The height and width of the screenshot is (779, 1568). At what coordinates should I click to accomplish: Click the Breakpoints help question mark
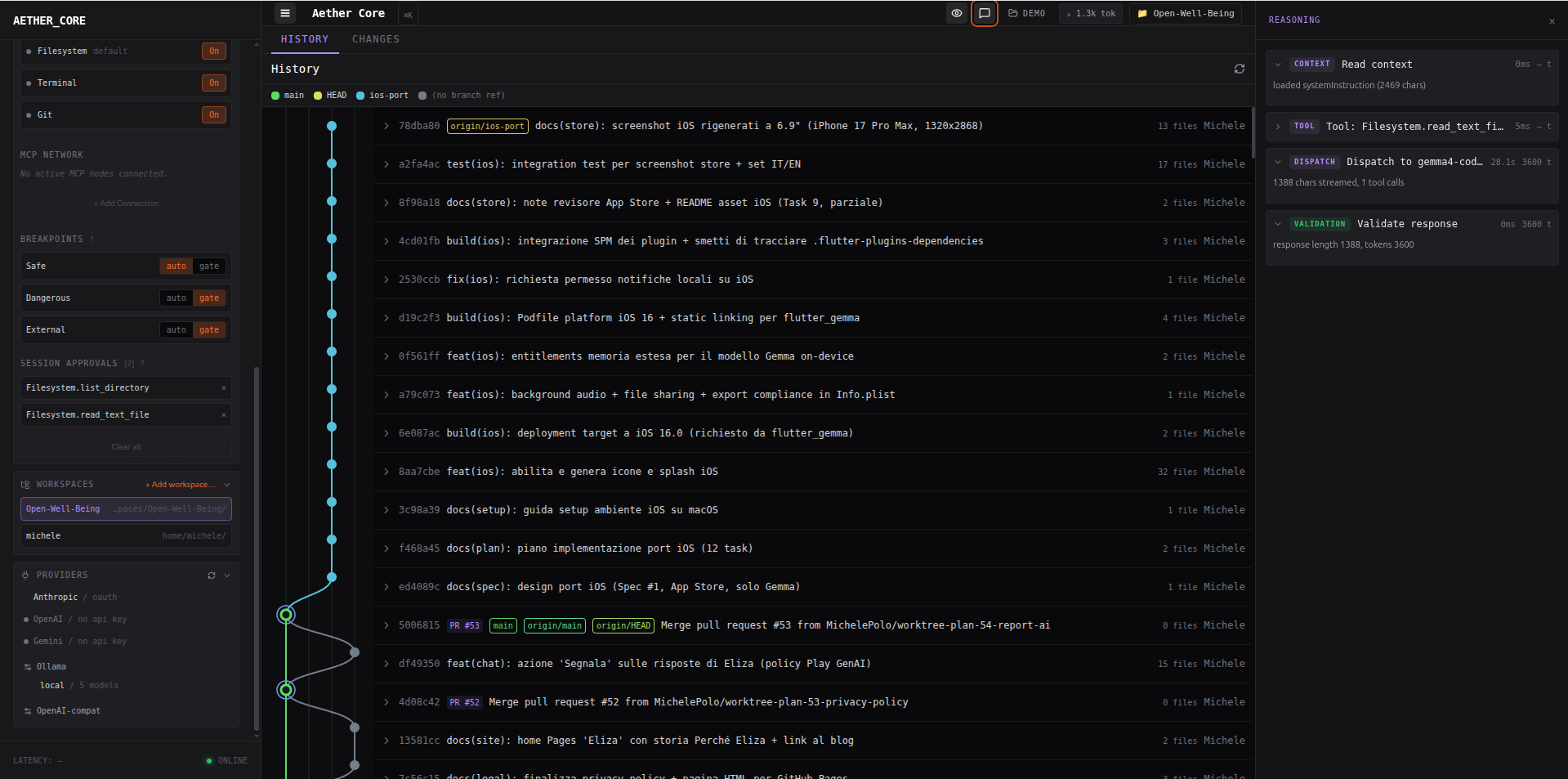point(92,240)
